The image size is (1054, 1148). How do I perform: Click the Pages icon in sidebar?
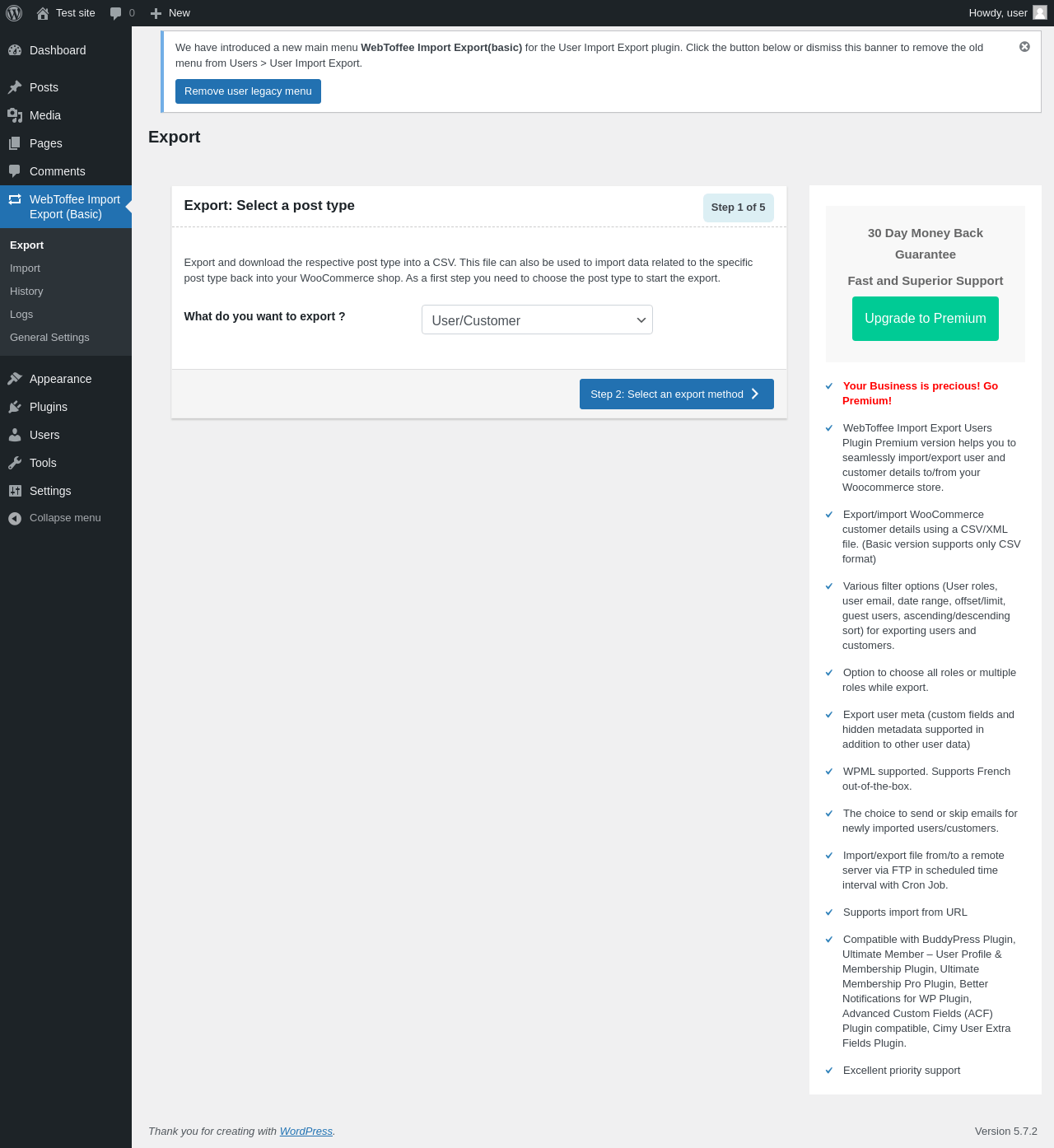(x=15, y=143)
